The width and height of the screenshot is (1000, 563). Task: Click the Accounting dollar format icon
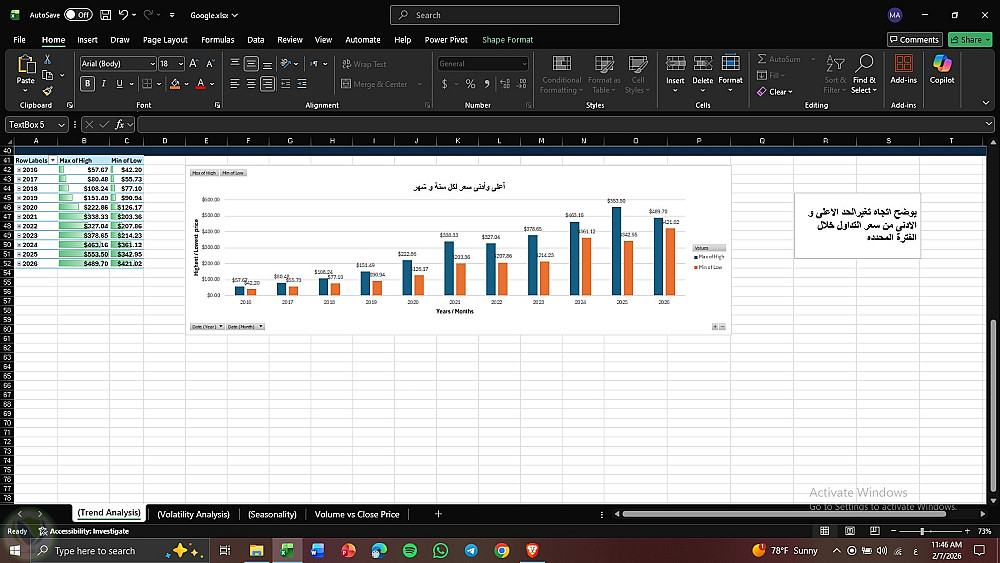pyautogui.click(x=445, y=84)
